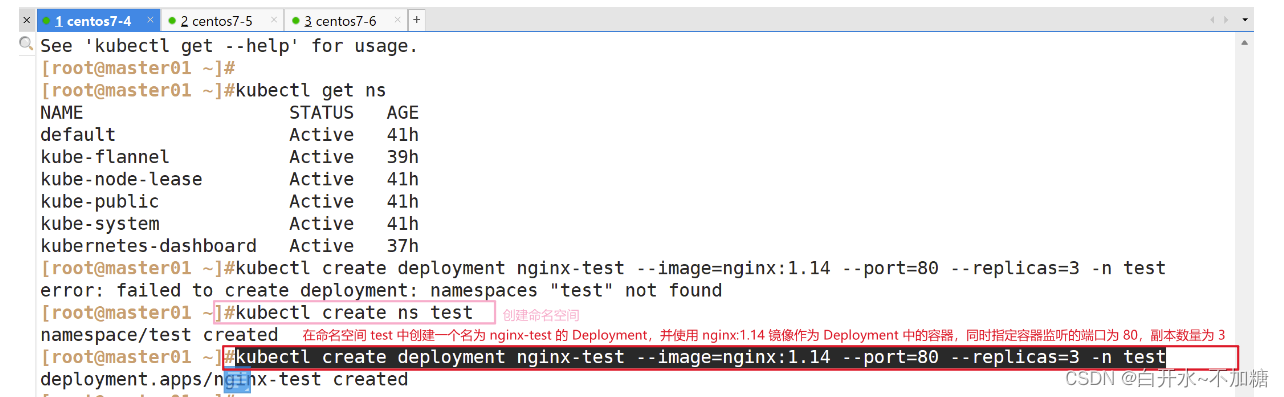Close the centos7-5 tab with its X
This screenshot has height=397, width=1284.
point(273,20)
